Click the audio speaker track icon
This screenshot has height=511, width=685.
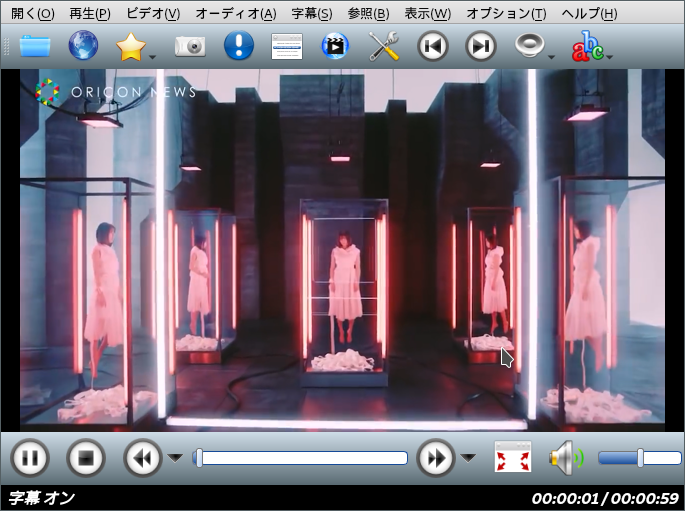[529, 45]
